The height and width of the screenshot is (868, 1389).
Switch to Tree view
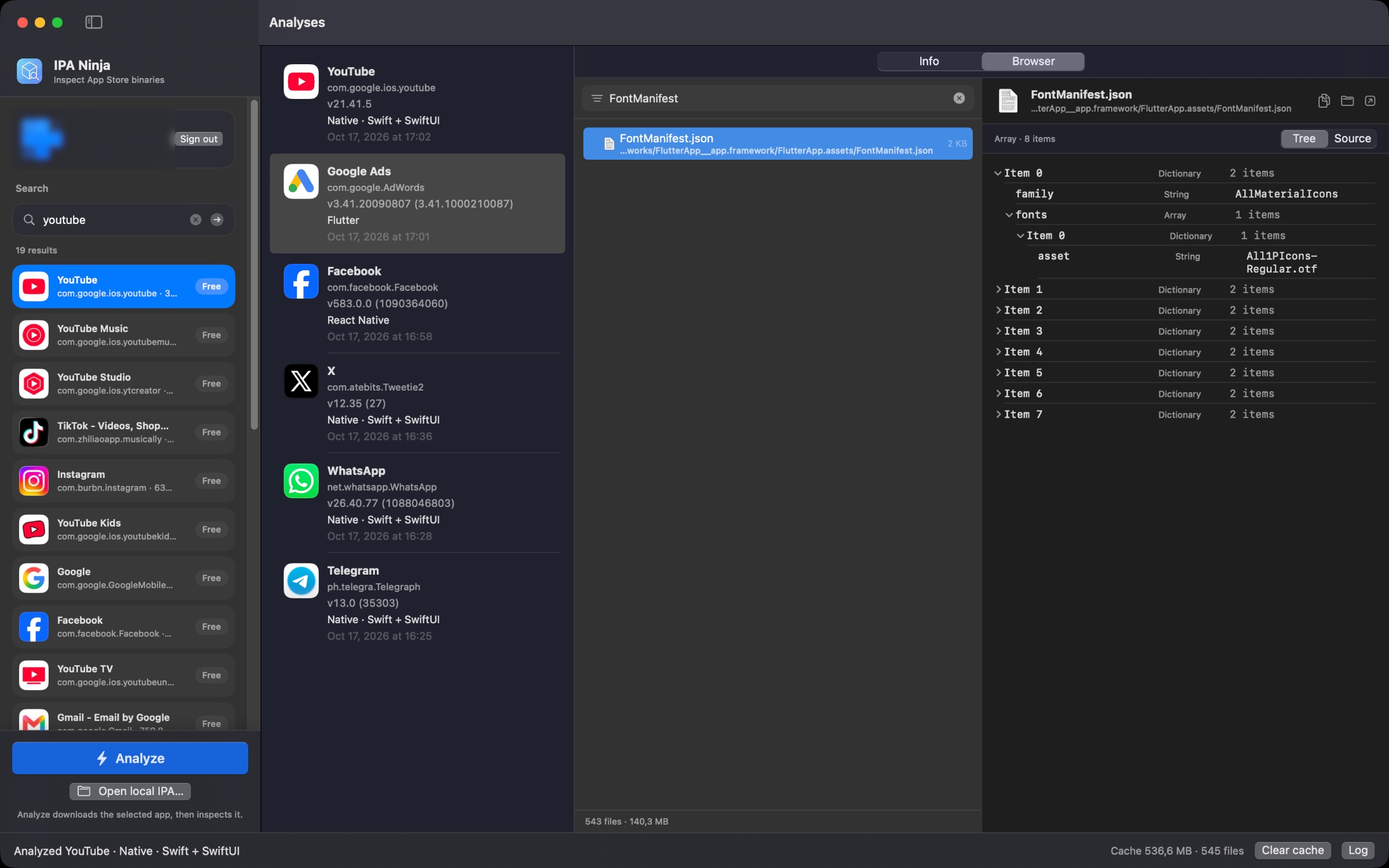pos(1304,138)
